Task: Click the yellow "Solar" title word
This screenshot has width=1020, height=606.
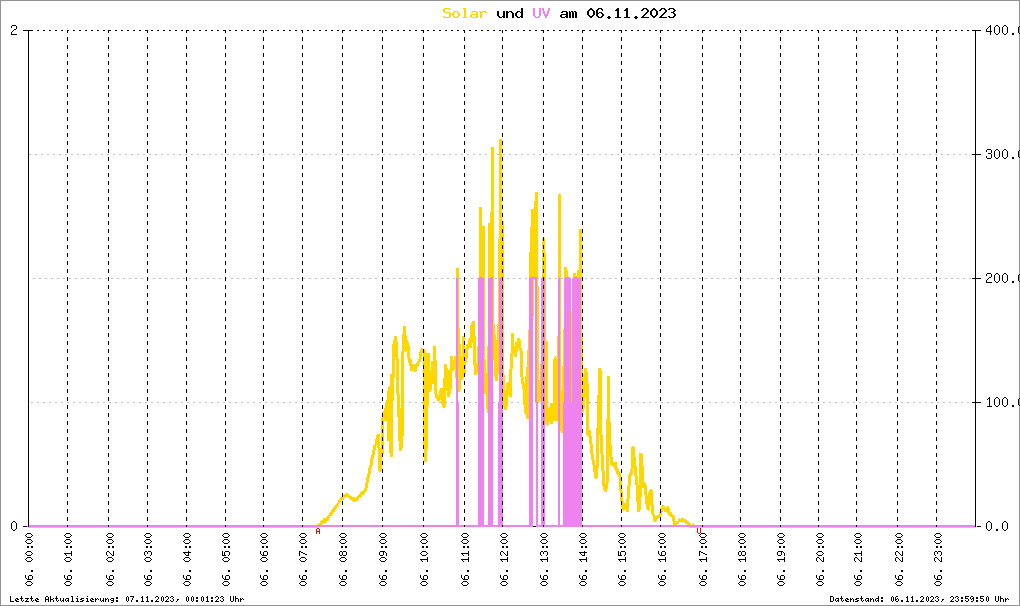Action: pos(464,13)
